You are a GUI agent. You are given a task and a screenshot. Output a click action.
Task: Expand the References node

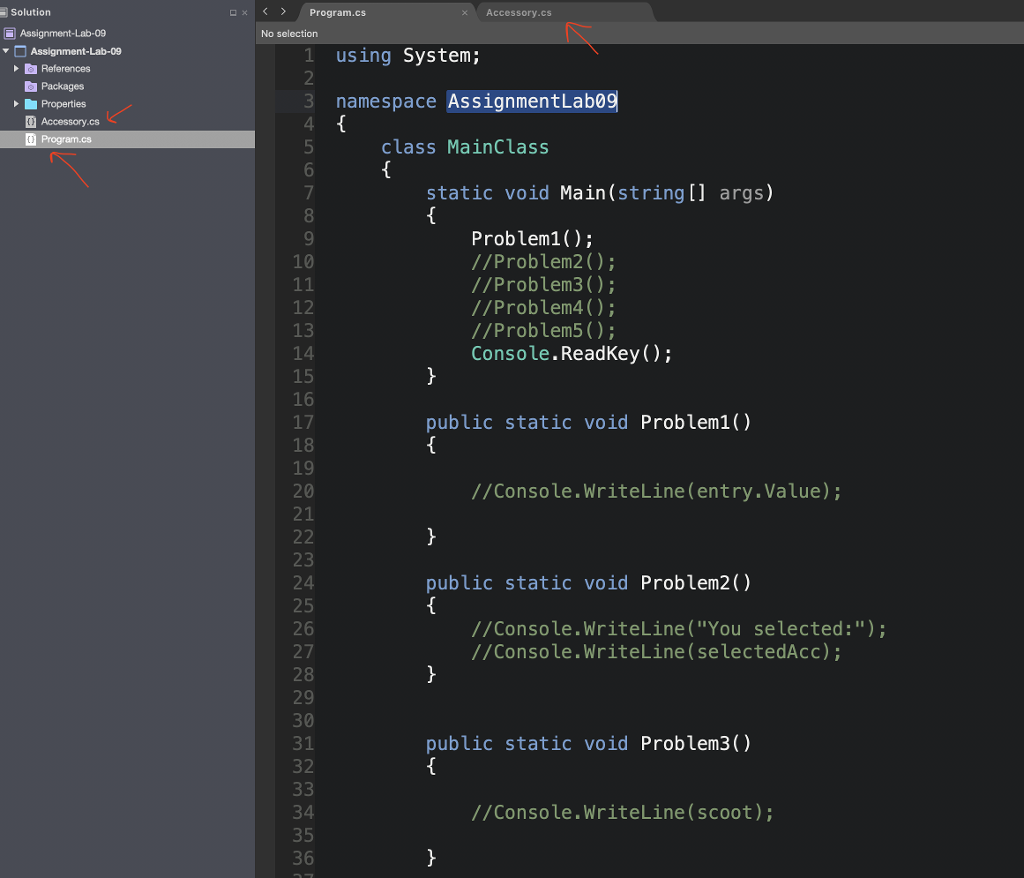tap(16, 68)
